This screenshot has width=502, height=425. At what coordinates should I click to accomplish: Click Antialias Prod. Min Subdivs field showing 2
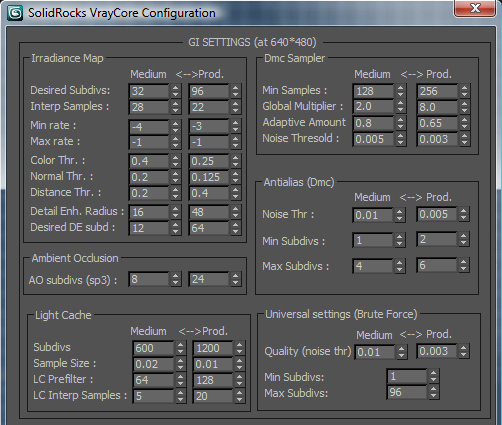click(437, 239)
